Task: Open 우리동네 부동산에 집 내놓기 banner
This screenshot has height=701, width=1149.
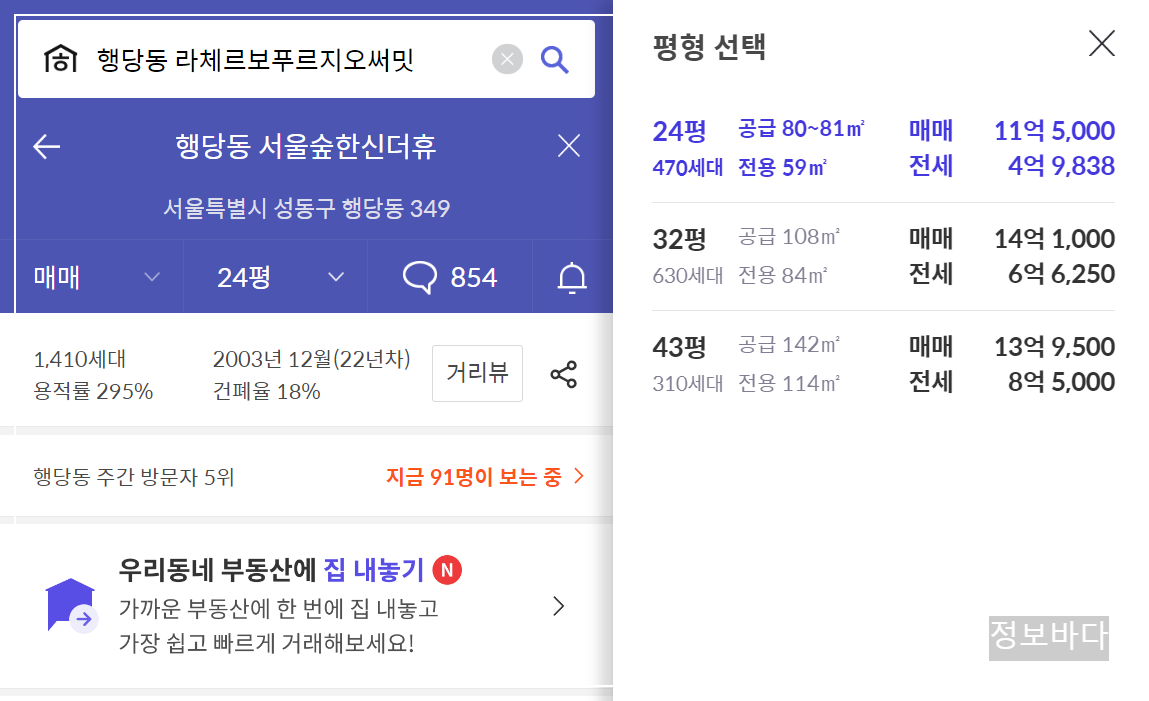Action: coord(306,606)
